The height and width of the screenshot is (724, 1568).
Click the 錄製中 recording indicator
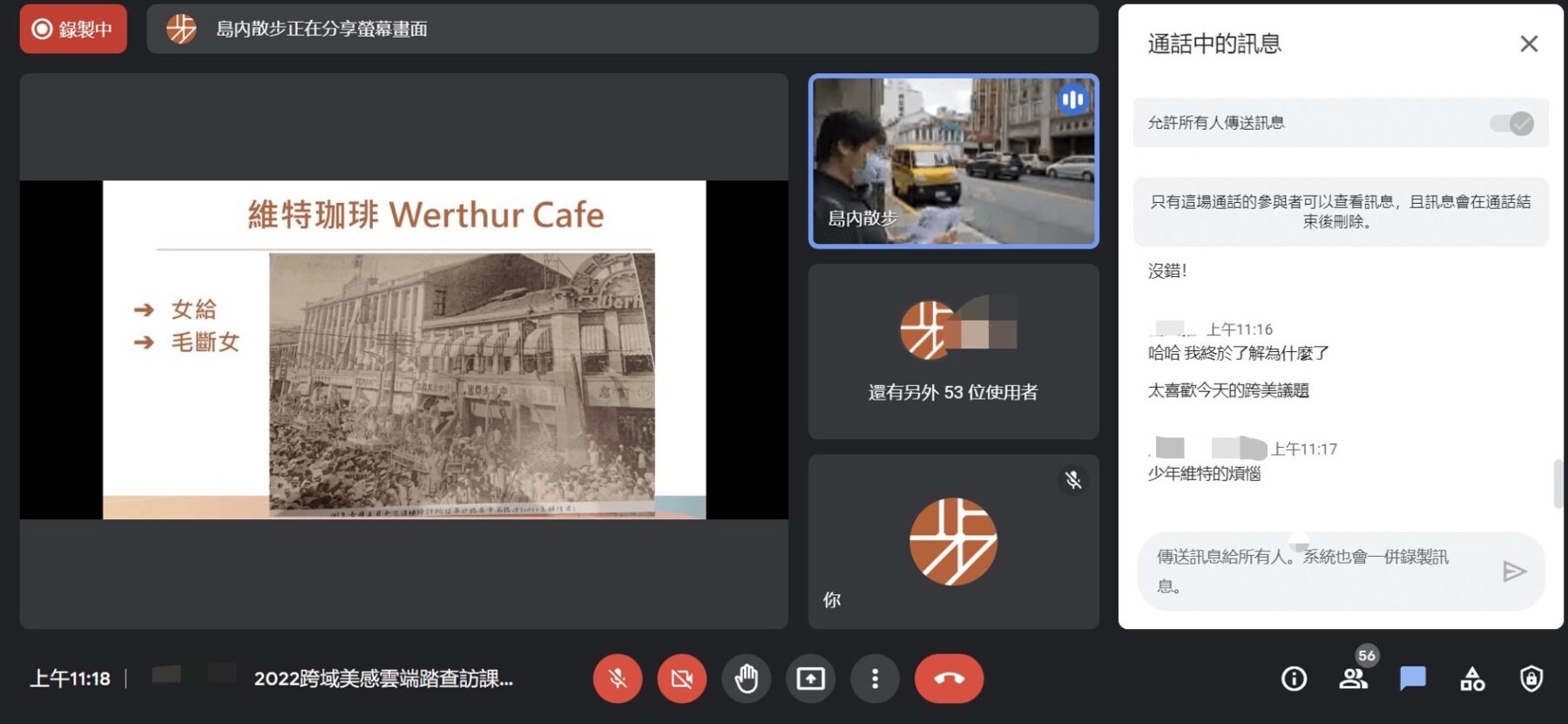point(73,29)
